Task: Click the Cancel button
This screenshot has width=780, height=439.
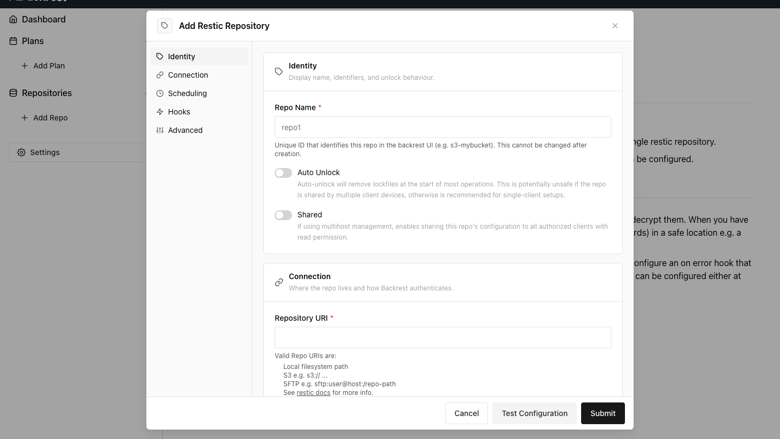Action: [466, 413]
